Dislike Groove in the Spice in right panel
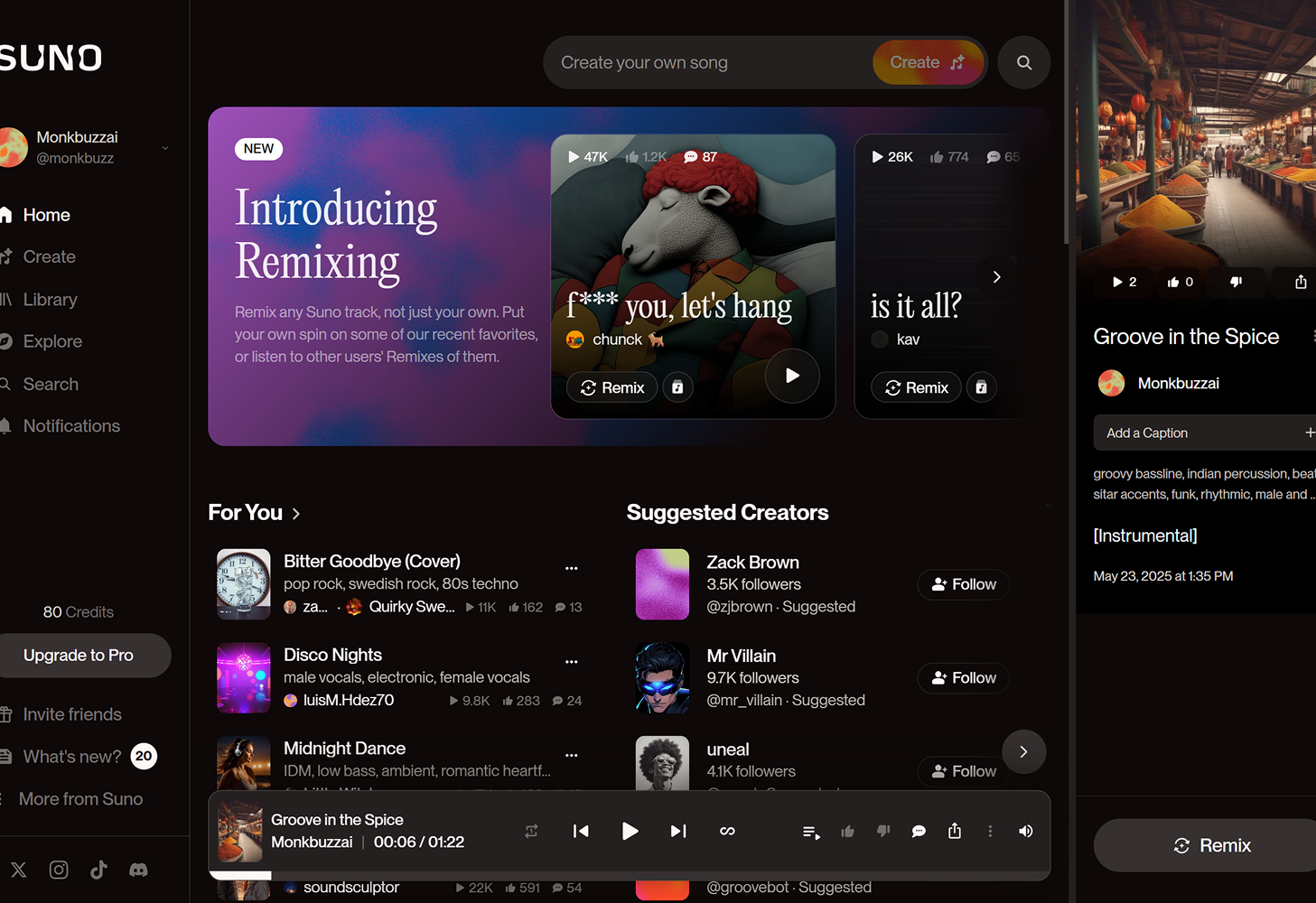Viewport: 1316px width, 903px height. (1236, 282)
